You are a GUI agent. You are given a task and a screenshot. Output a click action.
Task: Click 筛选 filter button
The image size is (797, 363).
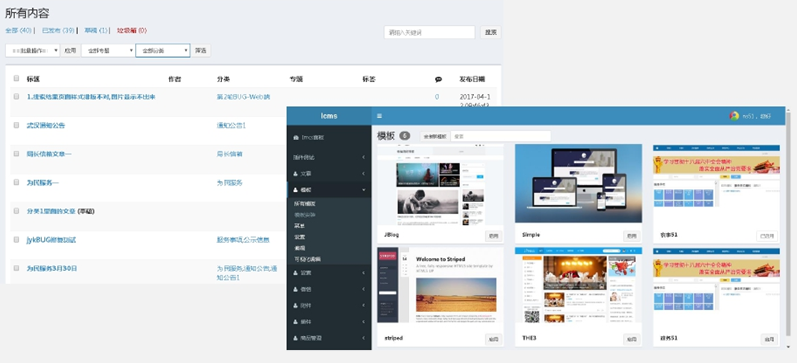(201, 50)
